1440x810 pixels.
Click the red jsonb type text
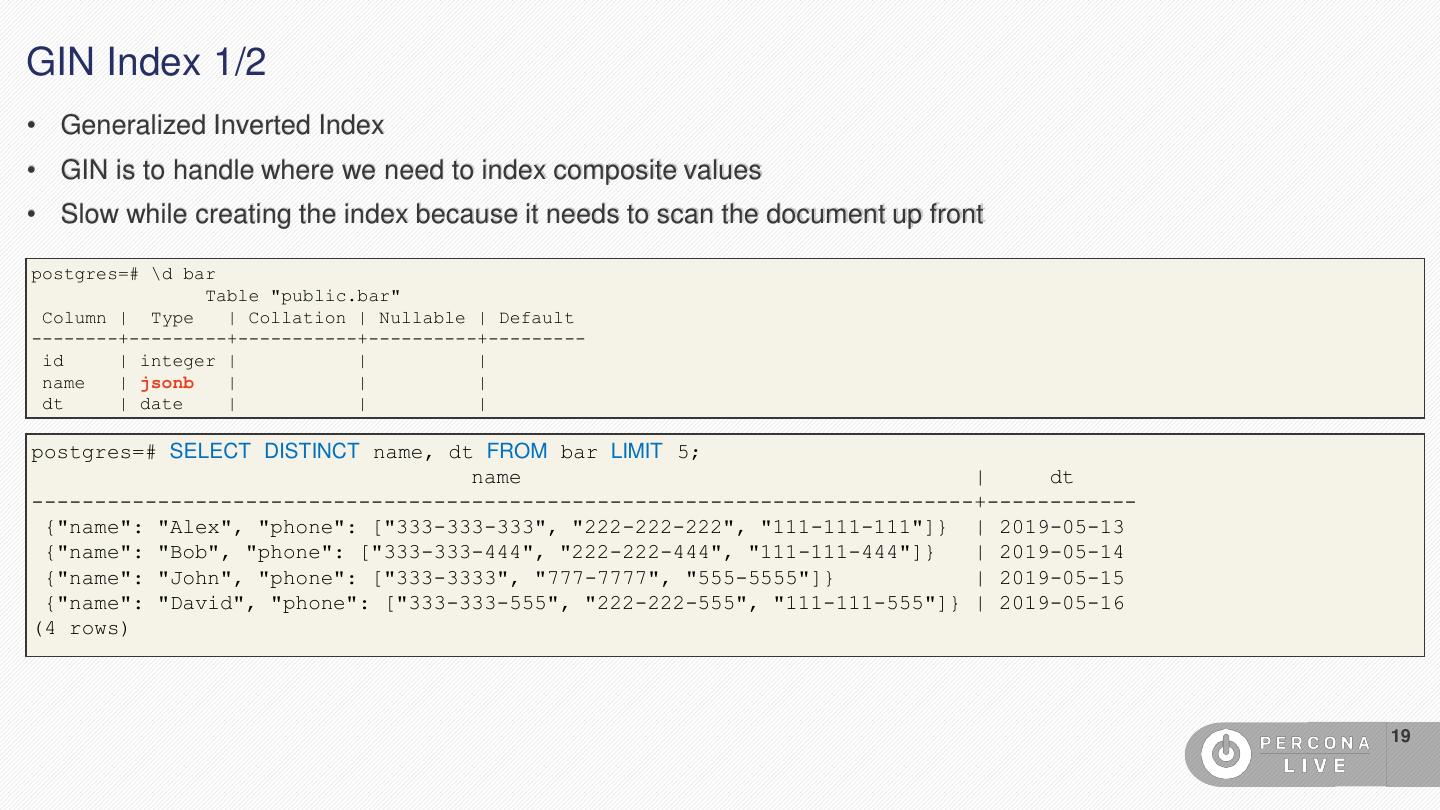[x=167, y=383]
